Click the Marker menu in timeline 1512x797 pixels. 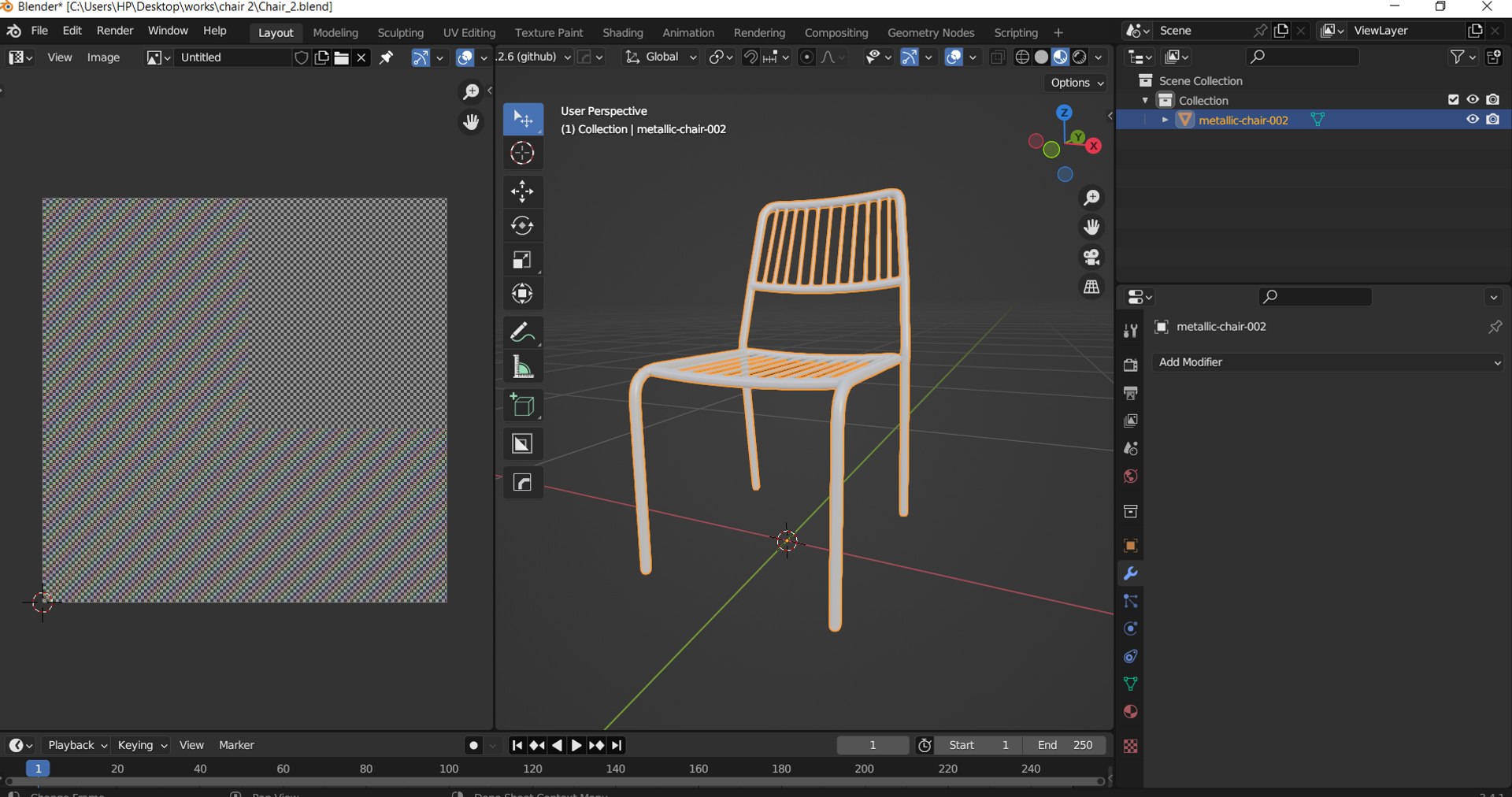[236, 745]
